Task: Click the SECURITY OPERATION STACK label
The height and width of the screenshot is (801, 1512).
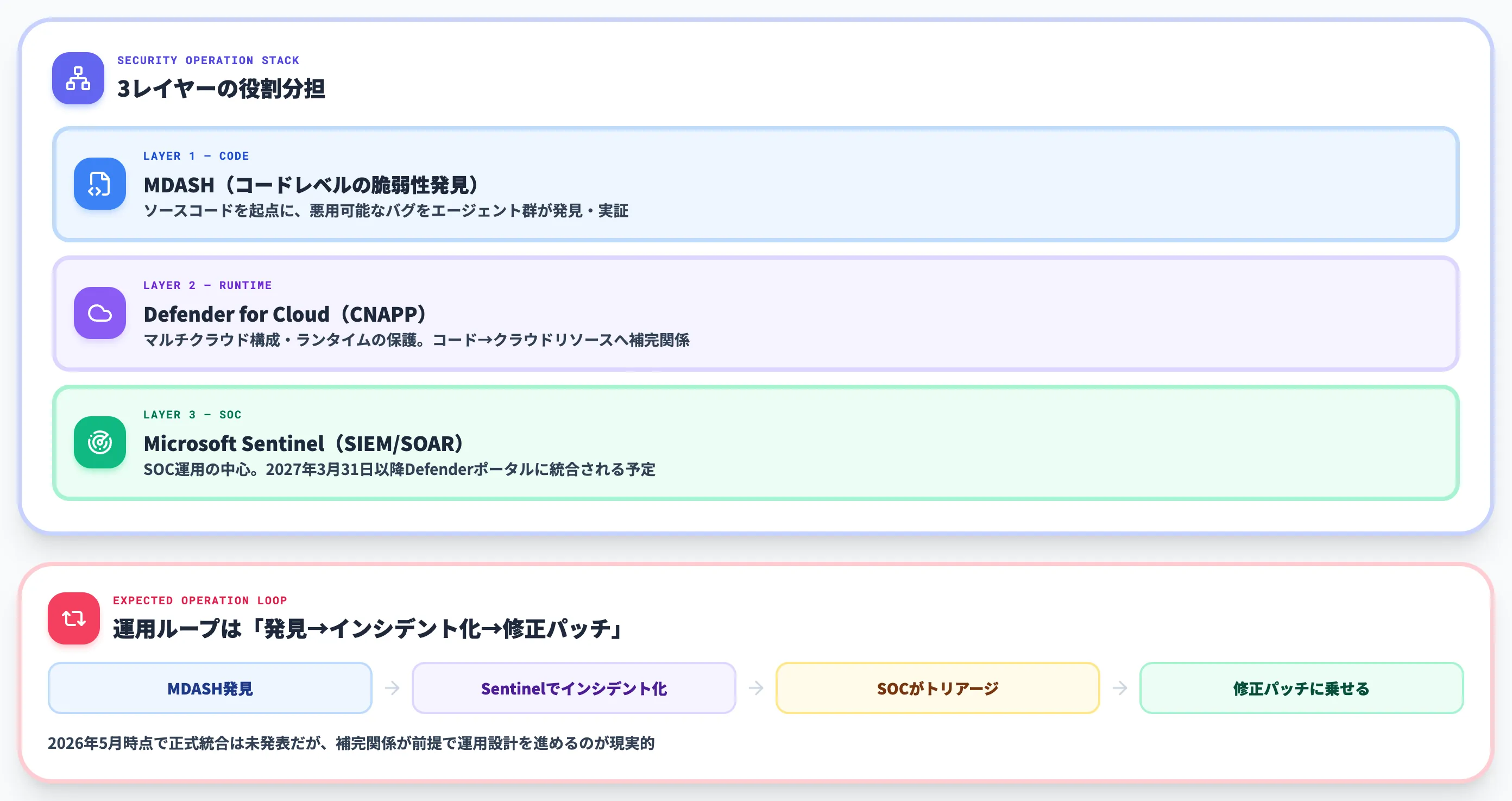Action: (x=209, y=60)
